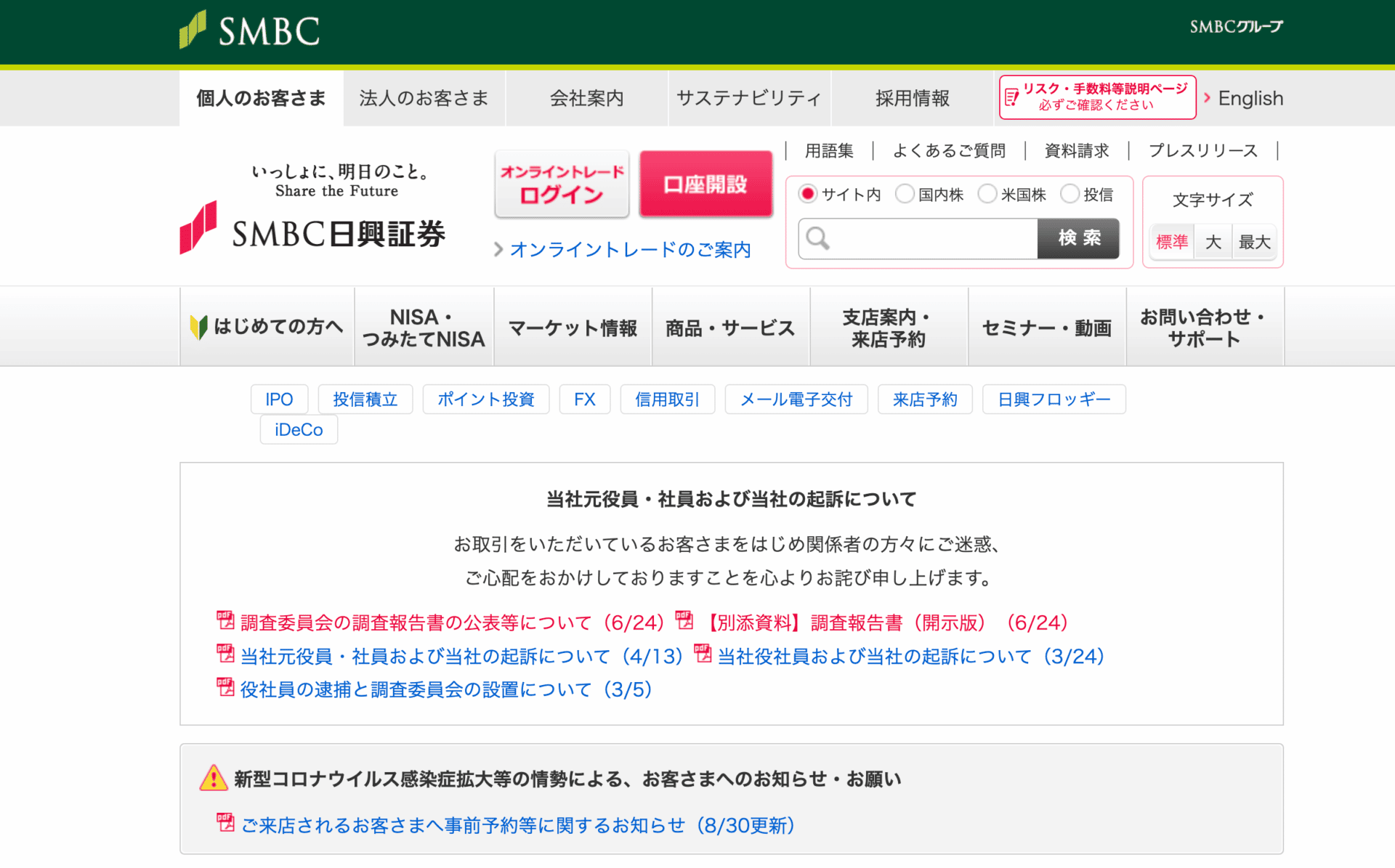Click the 日興フロッギー quick link
Image resolution: width=1395 pixels, height=868 pixels.
coord(1054,399)
